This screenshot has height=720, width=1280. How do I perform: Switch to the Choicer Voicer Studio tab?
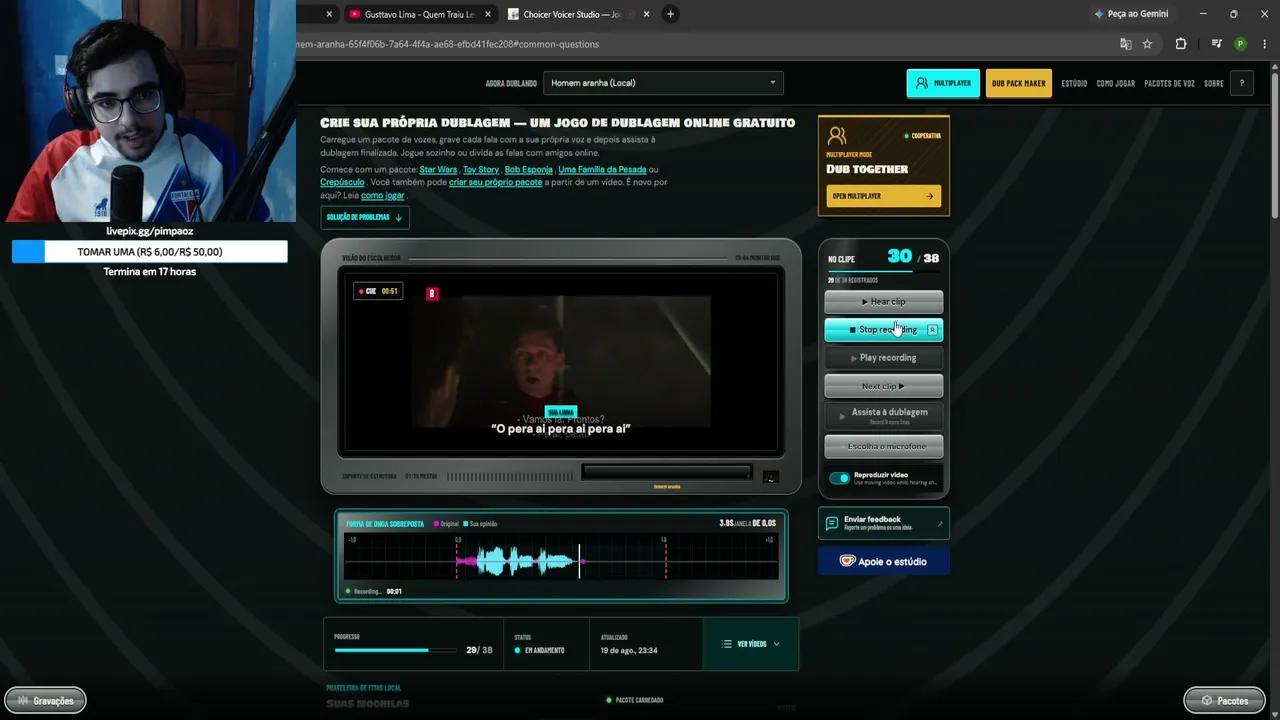580,14
